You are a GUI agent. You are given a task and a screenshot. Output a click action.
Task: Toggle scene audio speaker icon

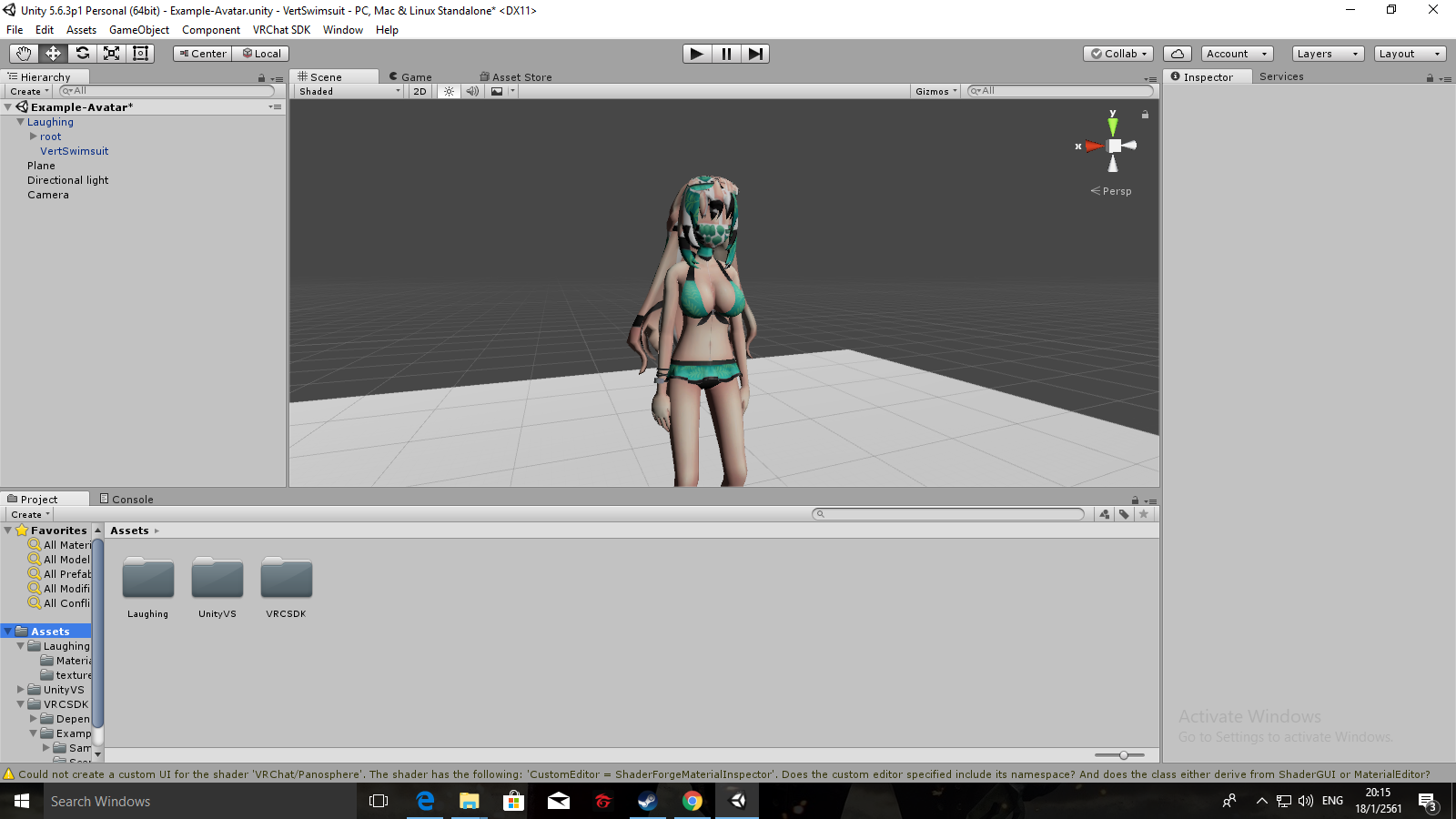click(x=472, y=91)
